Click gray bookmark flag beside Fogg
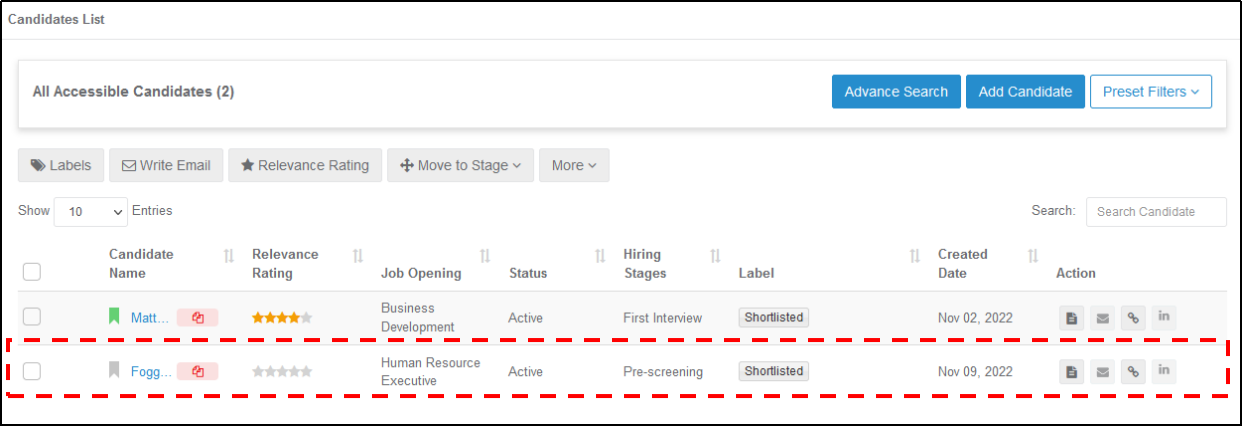The width and height of the screenshot is (1243, 427). [x=114, y=370]
